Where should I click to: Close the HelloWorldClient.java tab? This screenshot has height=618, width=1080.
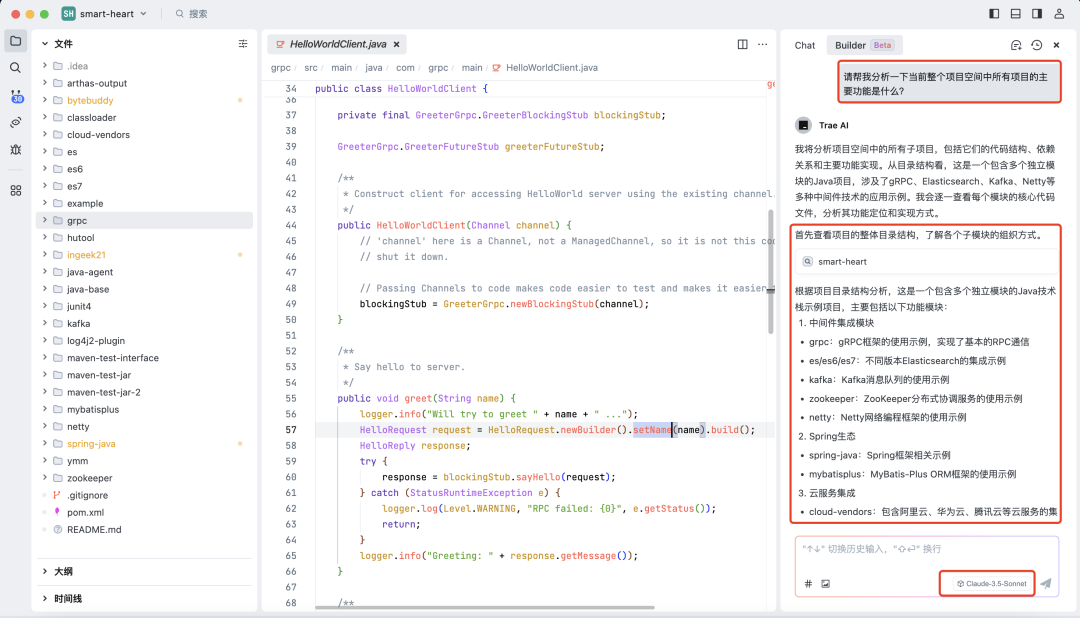pos(397,44)
